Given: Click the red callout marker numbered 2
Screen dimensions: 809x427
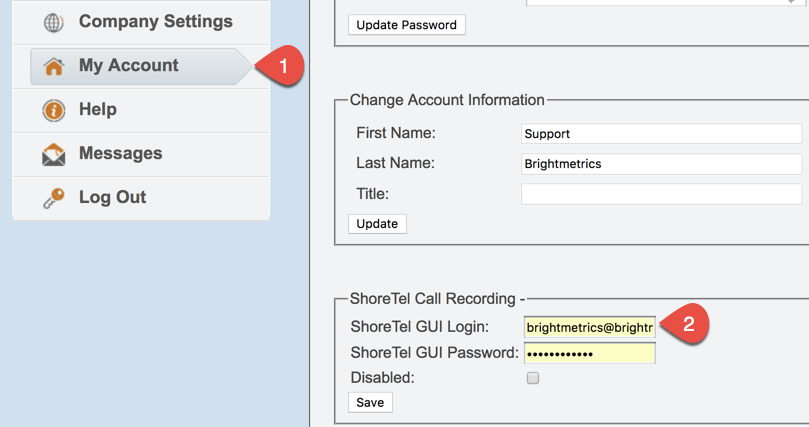Looking at the screenshot, I should (687, 324).
